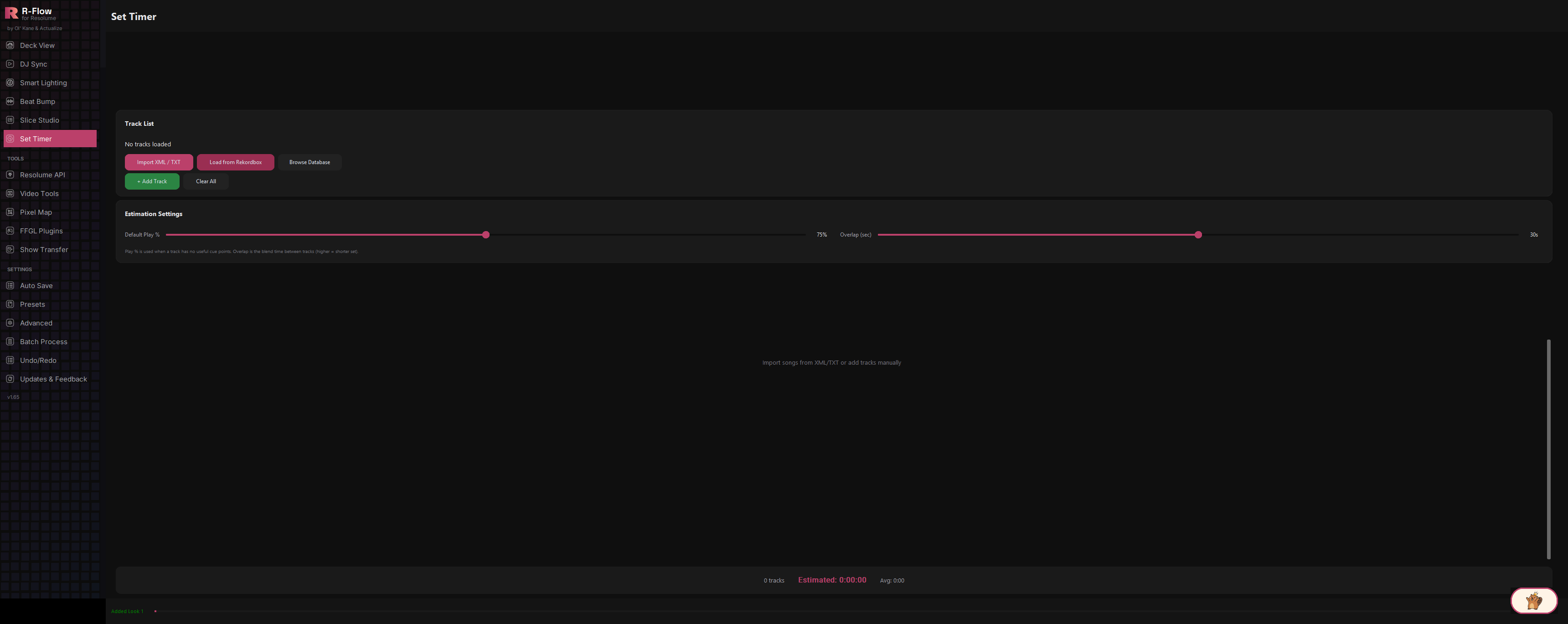The image size is (1568, 624).
Task: Click the DJ Sync sidebar icon
Action: (x=10, y=64)
